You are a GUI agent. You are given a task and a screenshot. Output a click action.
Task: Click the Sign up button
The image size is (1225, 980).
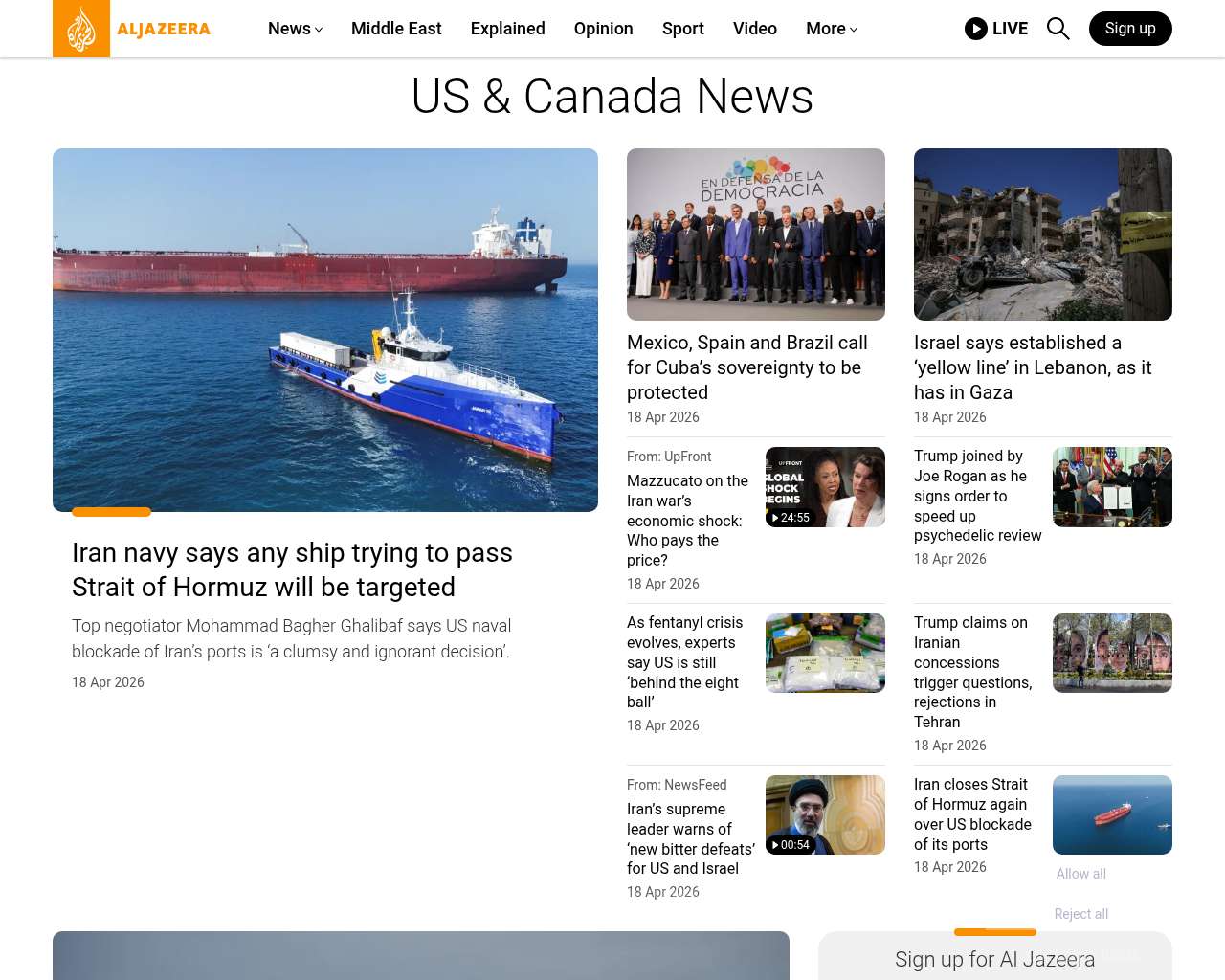coord(1129,29)
